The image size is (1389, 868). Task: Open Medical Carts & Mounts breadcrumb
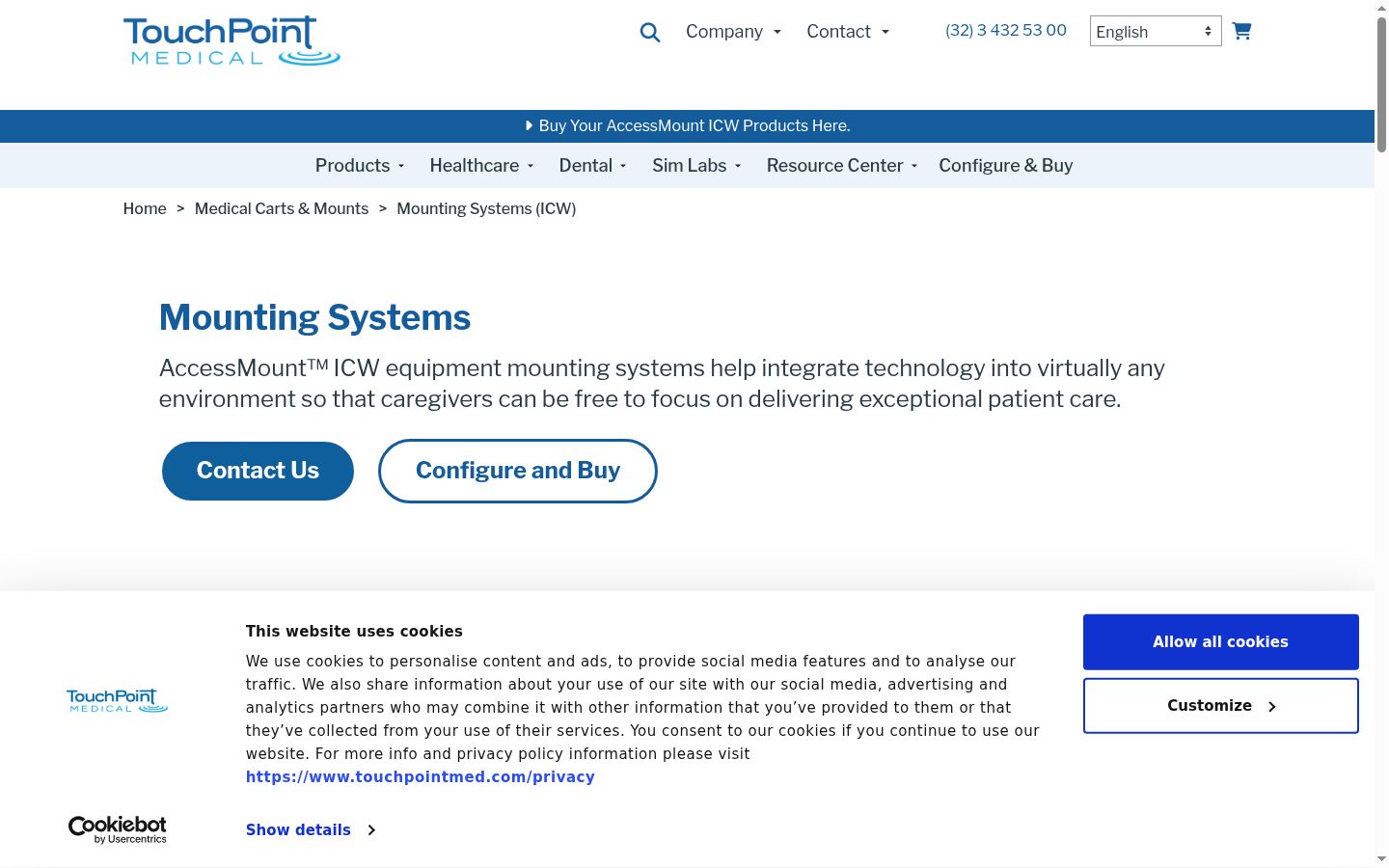click(282, 209)
